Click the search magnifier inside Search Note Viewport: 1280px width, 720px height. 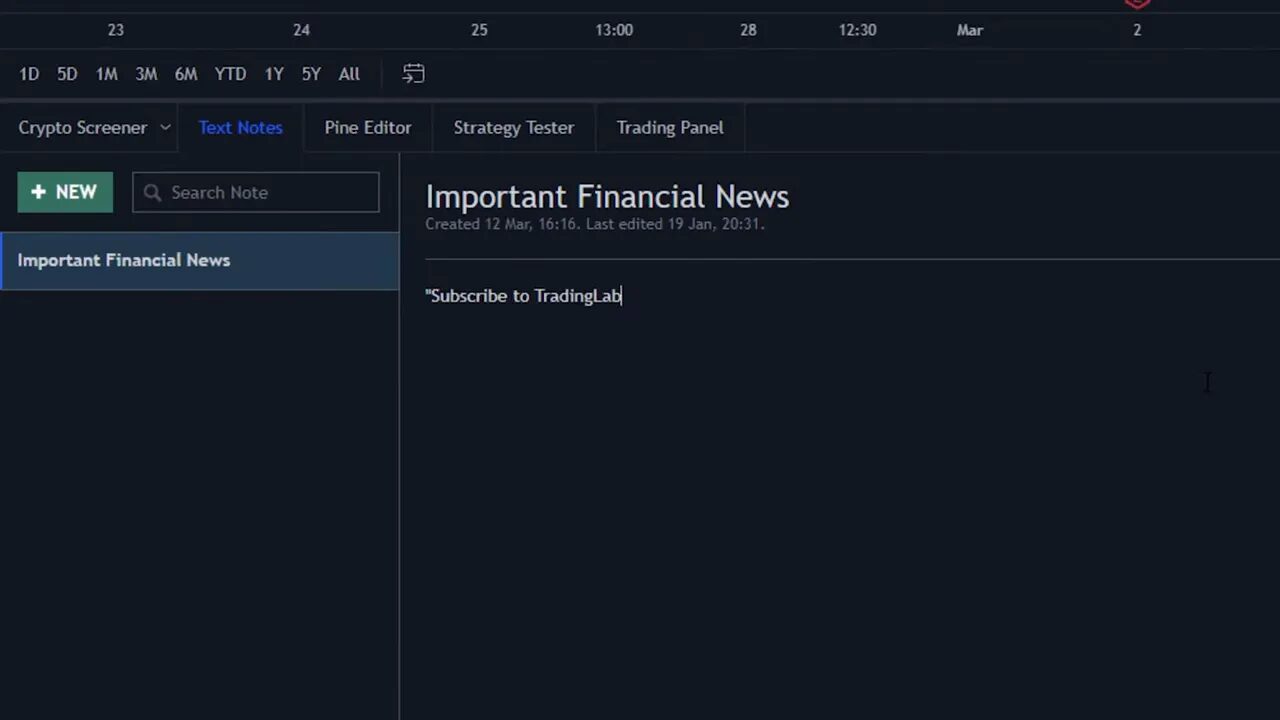click(152, 192)
